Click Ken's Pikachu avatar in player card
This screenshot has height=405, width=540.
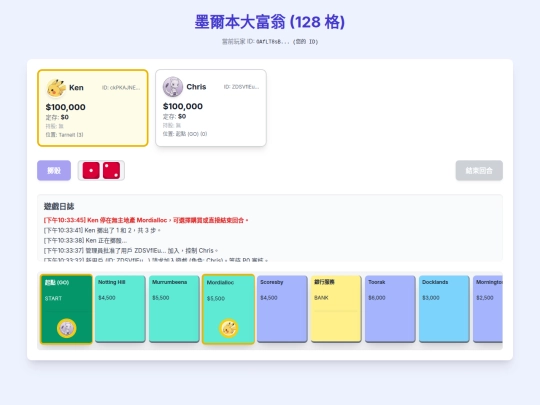click(x=56, y=88)
